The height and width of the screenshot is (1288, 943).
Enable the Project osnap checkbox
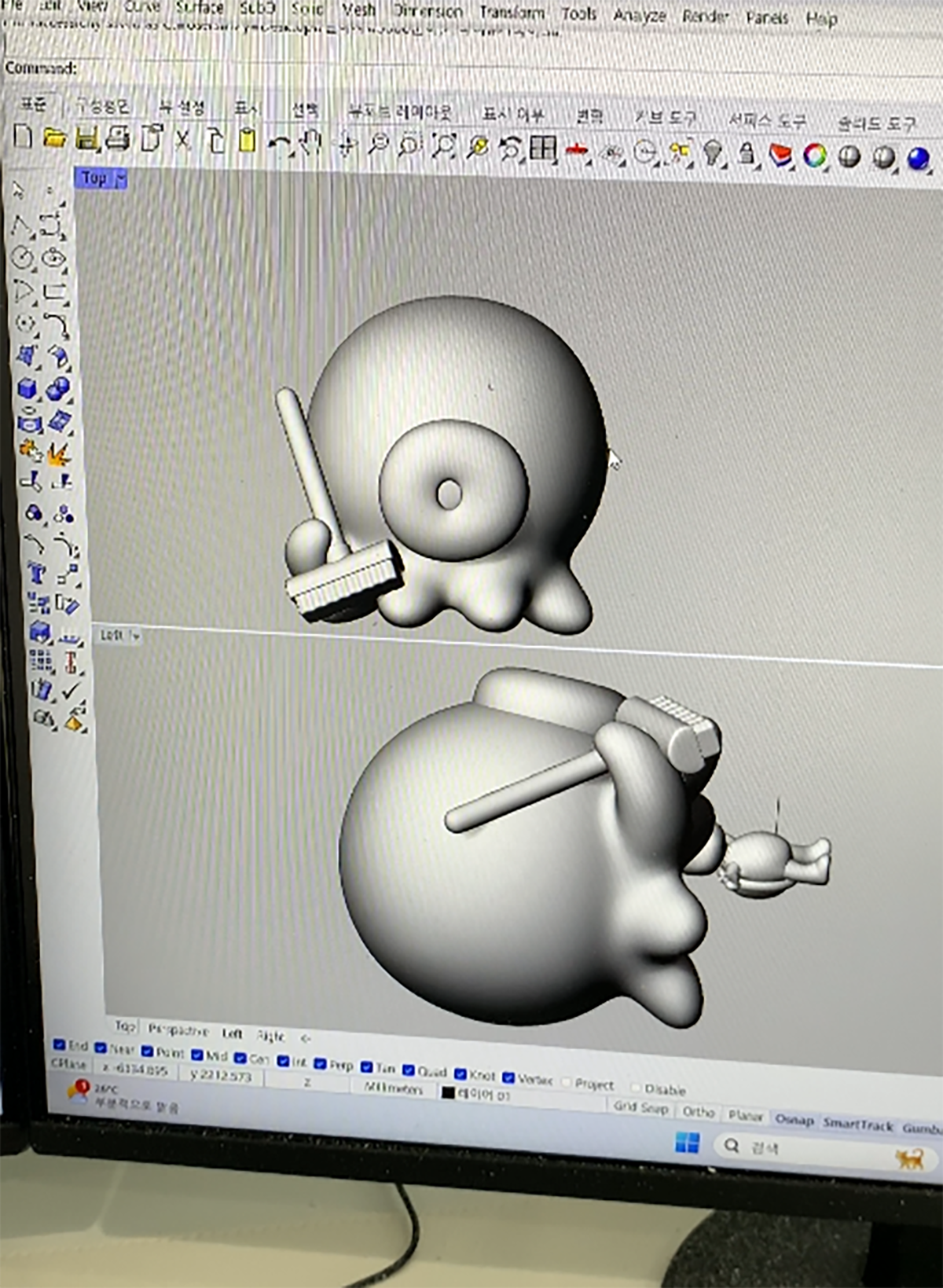pyautogui.click(x=567, y=1083)
